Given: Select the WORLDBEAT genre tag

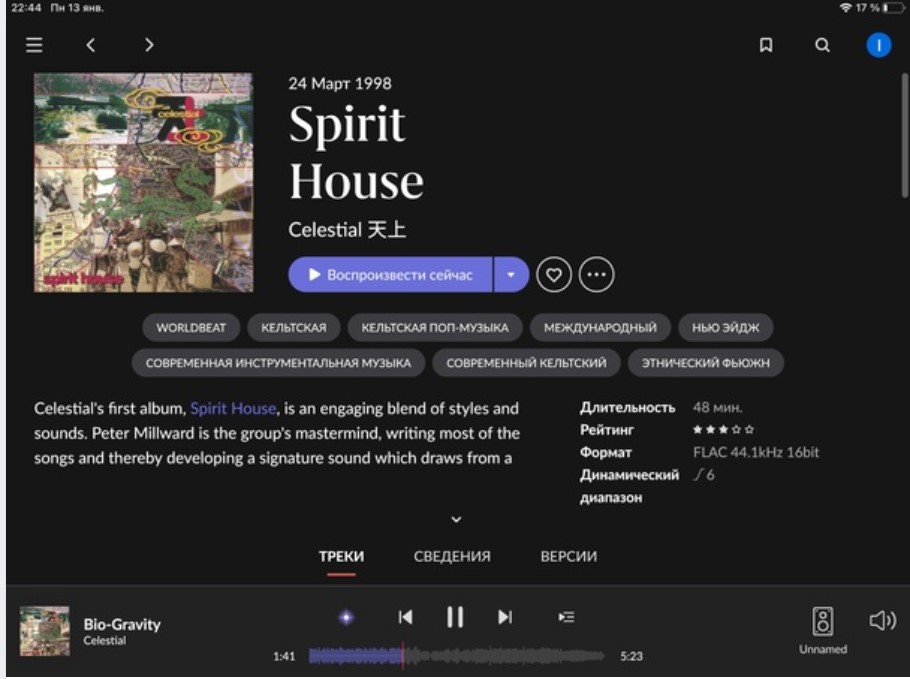Looking at the screenshot, I should point(191,328).
